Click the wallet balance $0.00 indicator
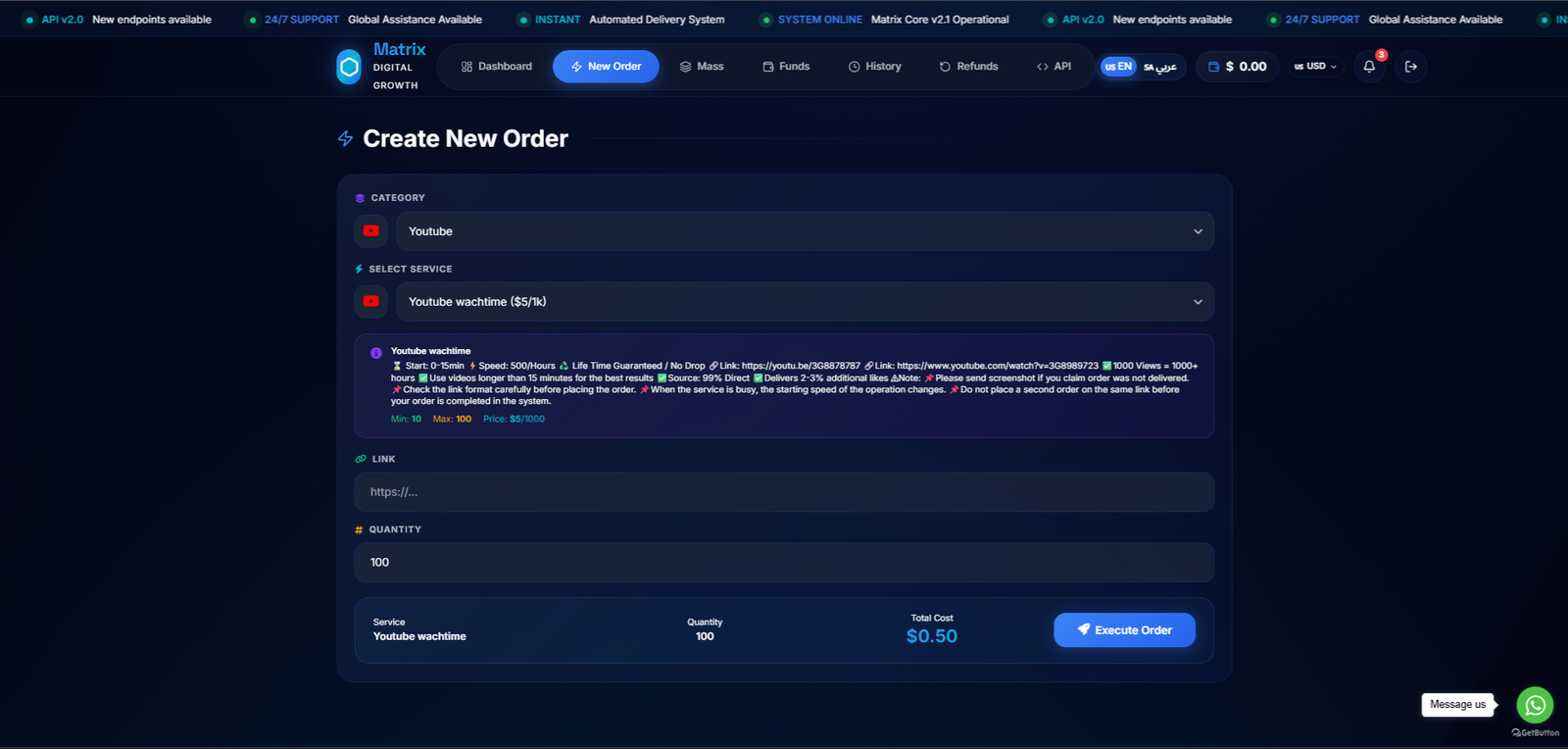Viewport: 1568px width, 749px height. [x=1237, y=67]
